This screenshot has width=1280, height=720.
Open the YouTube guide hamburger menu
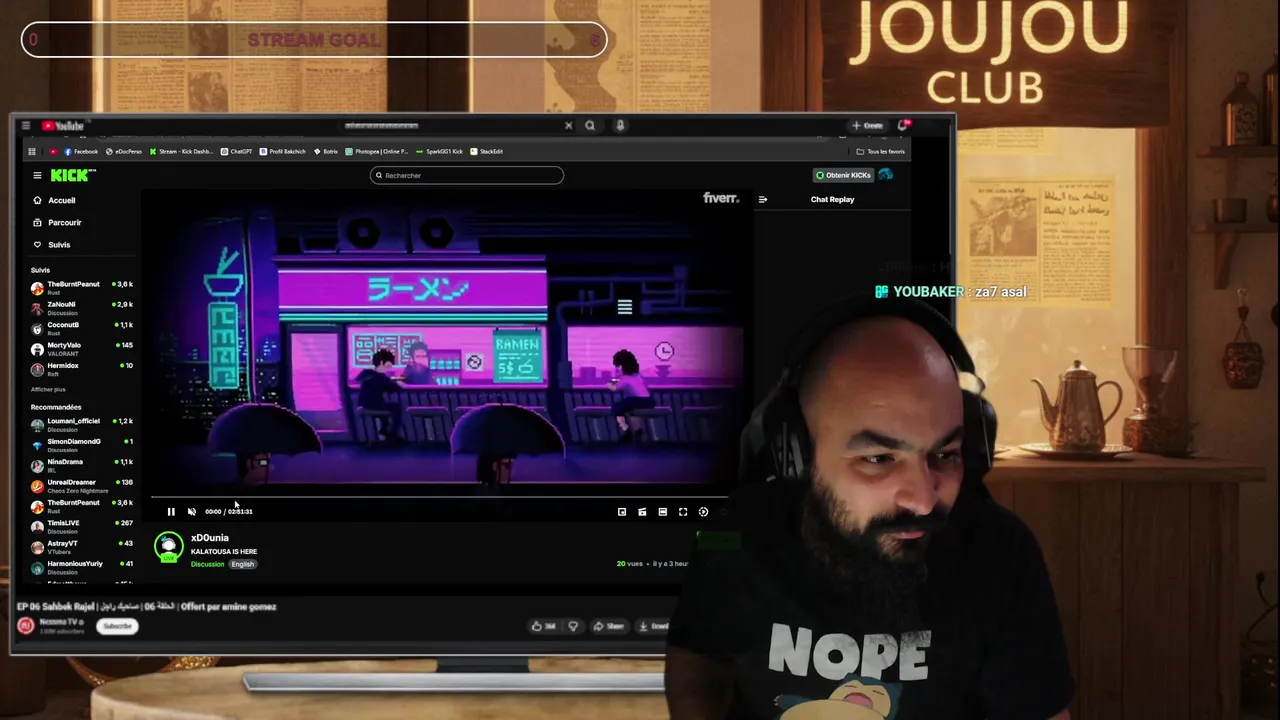tap(27, 125)
